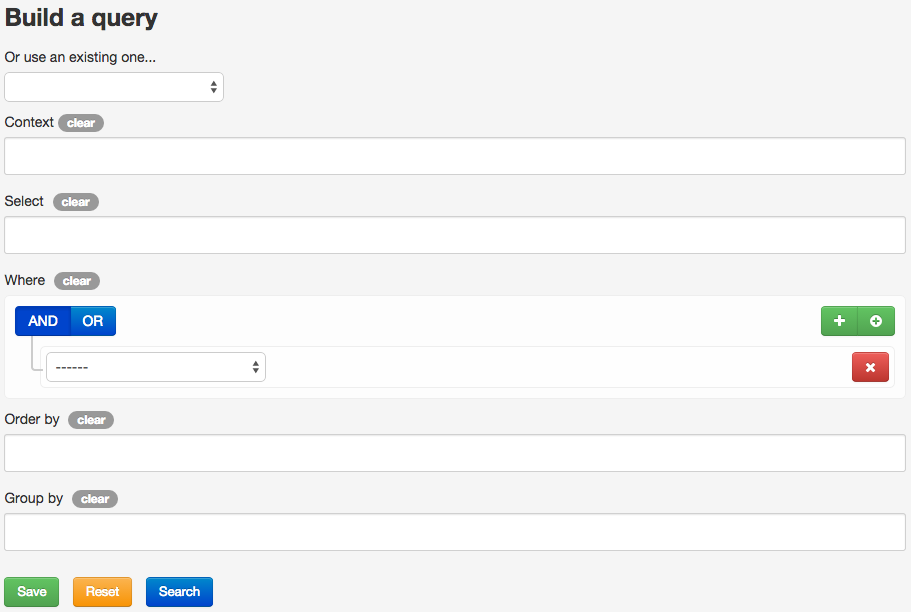The height and width of the screenshot is (612, 911).
Task: Toggle the OR operator
Action: [x=93, y=321]
